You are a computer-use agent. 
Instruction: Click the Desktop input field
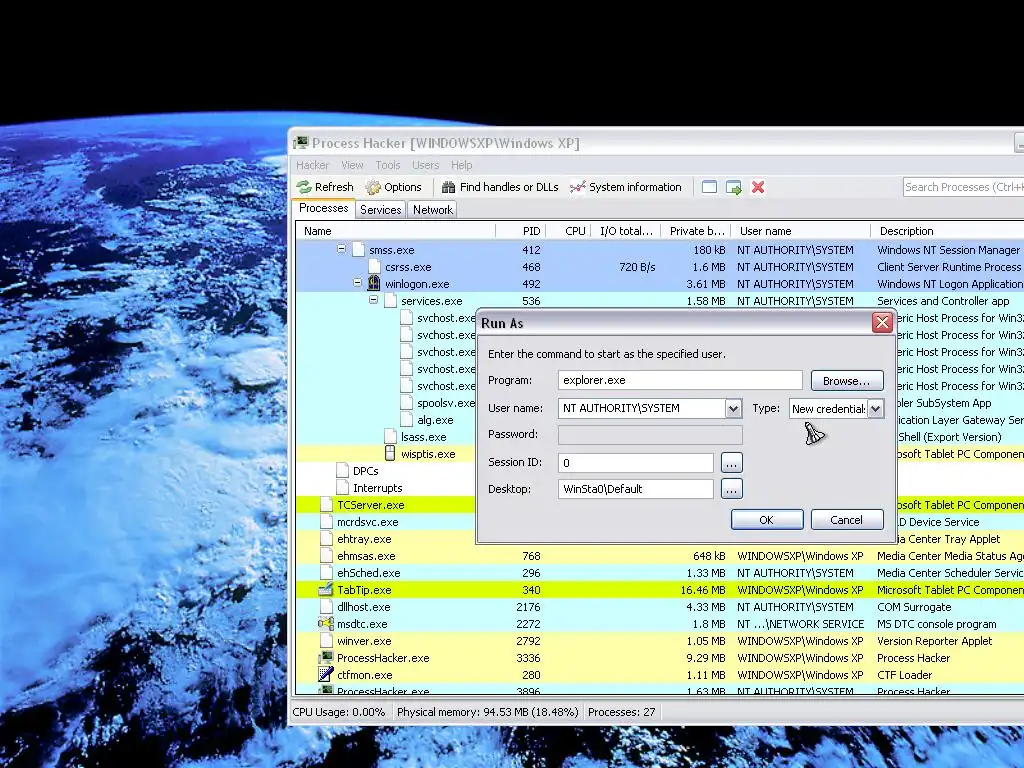click(x=635, y=488)
